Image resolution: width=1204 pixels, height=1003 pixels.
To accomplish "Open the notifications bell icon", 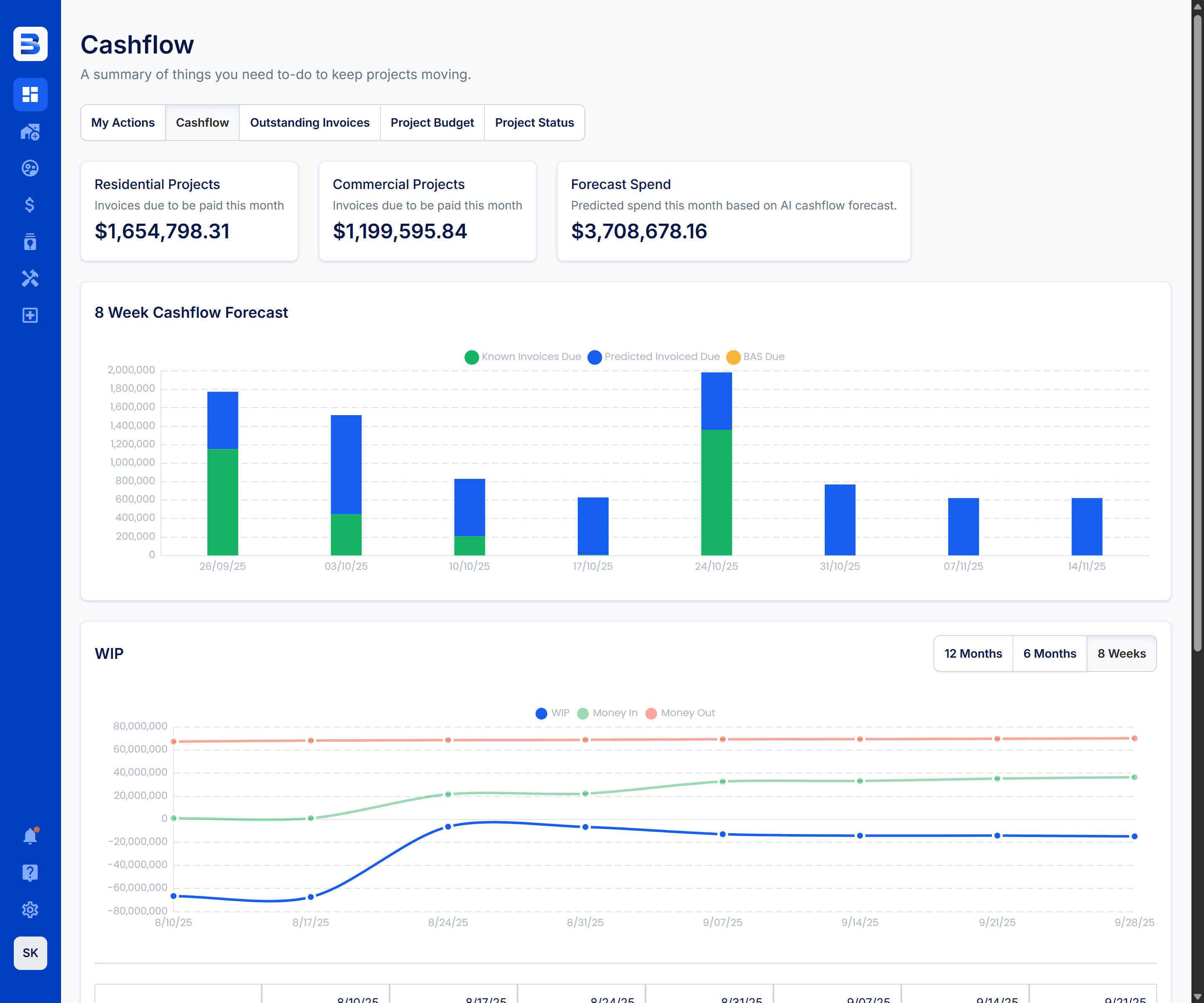I will 30,837.
